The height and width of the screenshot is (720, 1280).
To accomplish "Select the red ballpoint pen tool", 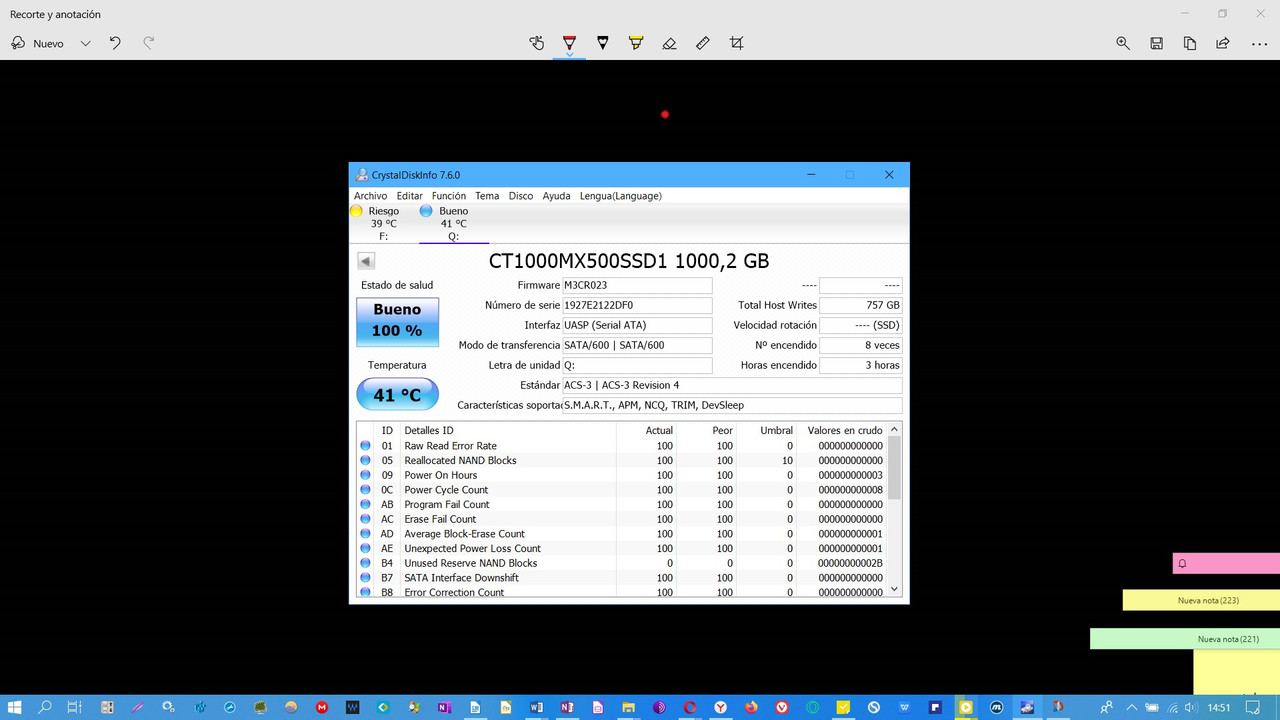I will pos(569,43).
